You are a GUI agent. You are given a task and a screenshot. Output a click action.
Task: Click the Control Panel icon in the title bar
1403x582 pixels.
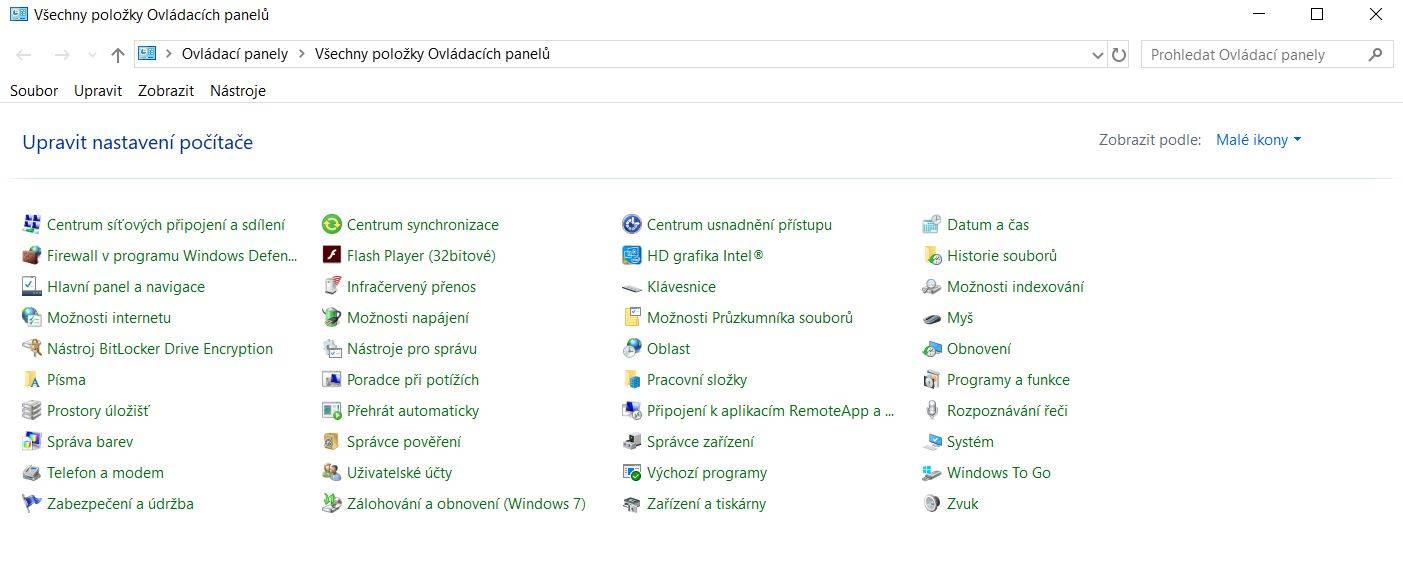pos(18,14)
